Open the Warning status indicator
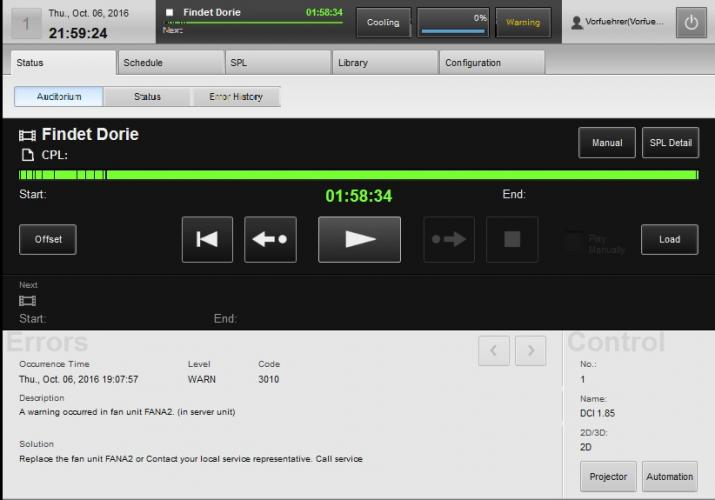715x500 pixels. (x=523, y=22)
